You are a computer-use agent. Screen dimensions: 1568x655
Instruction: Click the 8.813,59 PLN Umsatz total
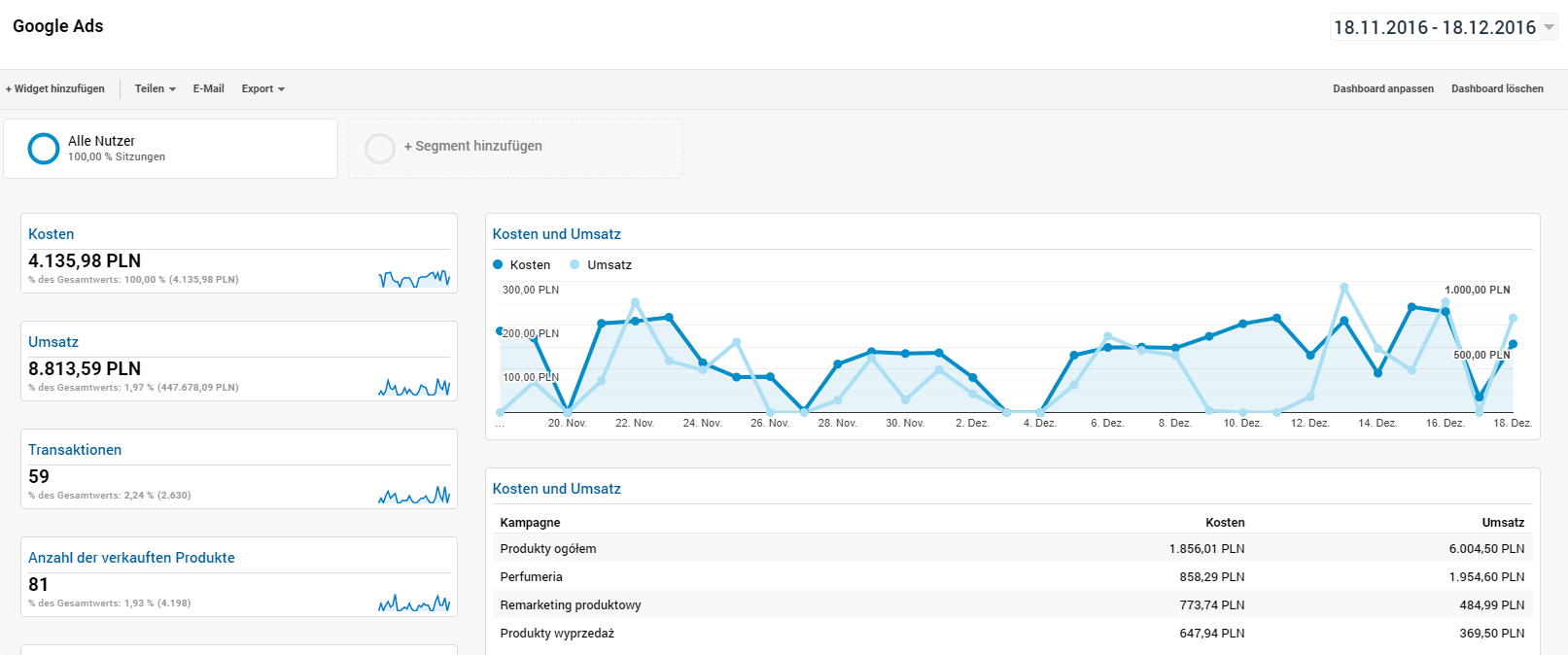(x=85, y=368)
